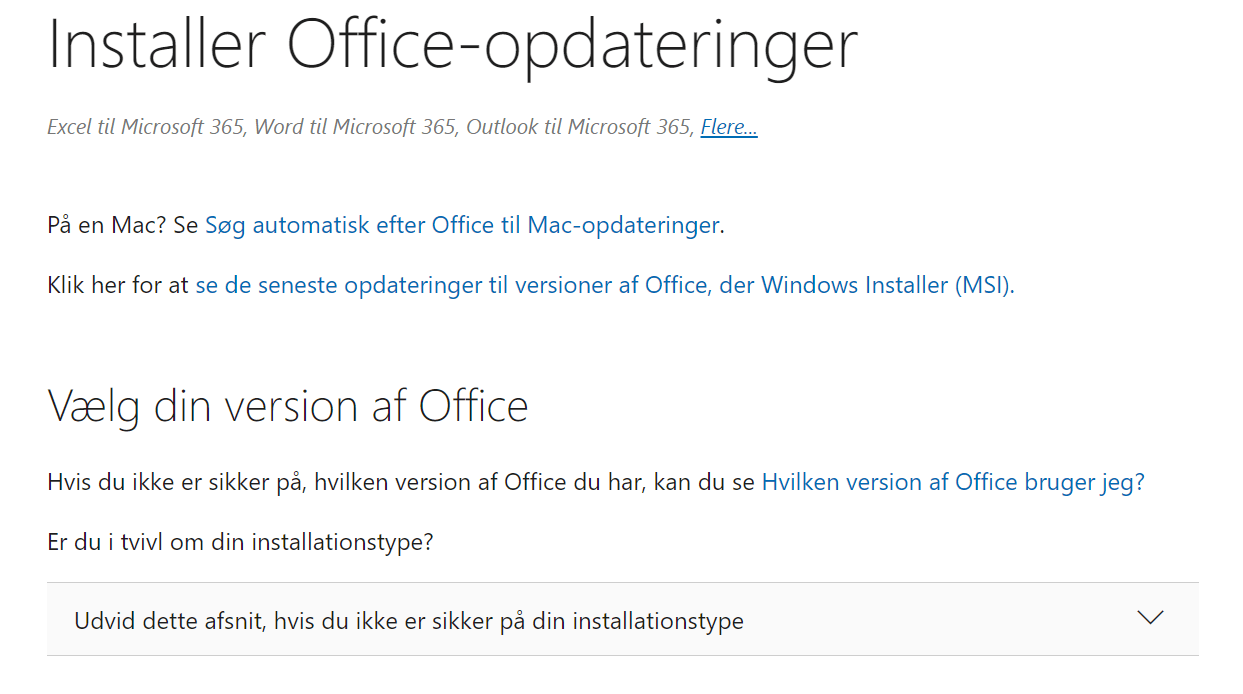Expand the installation type section chevron
The height and width of the screenshot is (694, 1243).
[x=1150, y=618]
